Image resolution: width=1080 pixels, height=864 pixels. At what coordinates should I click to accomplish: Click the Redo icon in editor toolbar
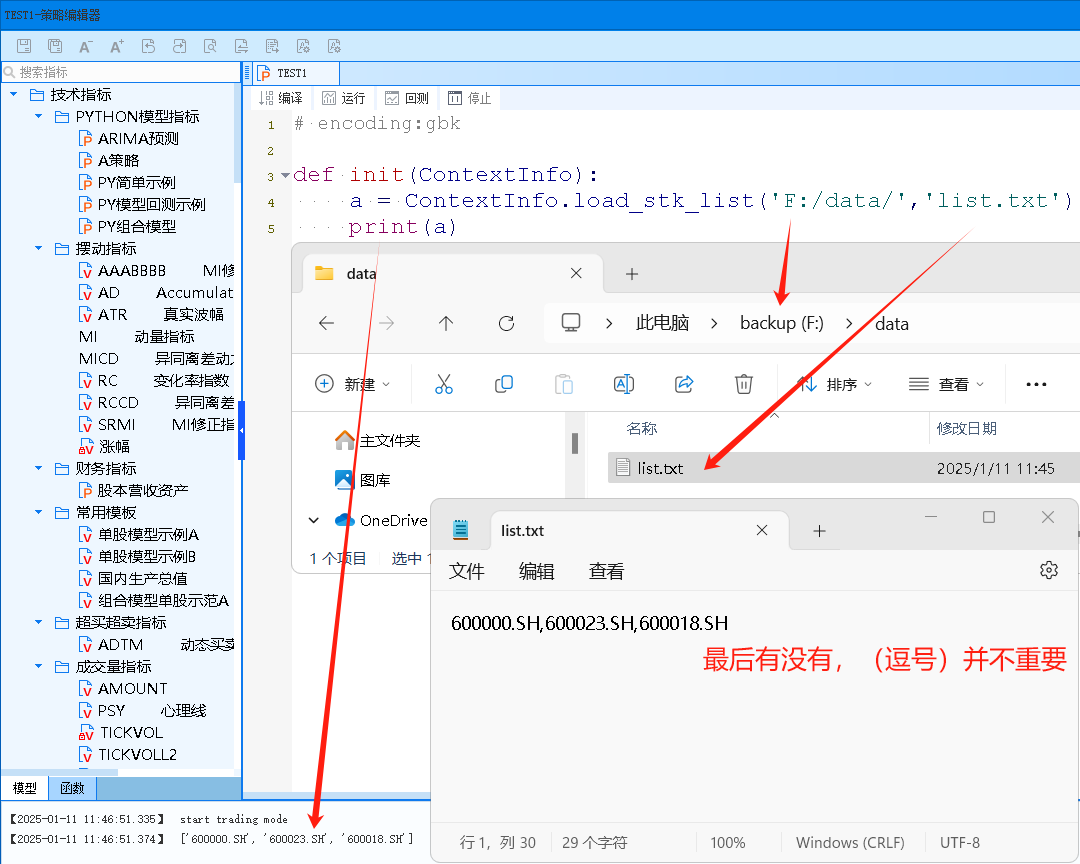click(x=179, y=46)
